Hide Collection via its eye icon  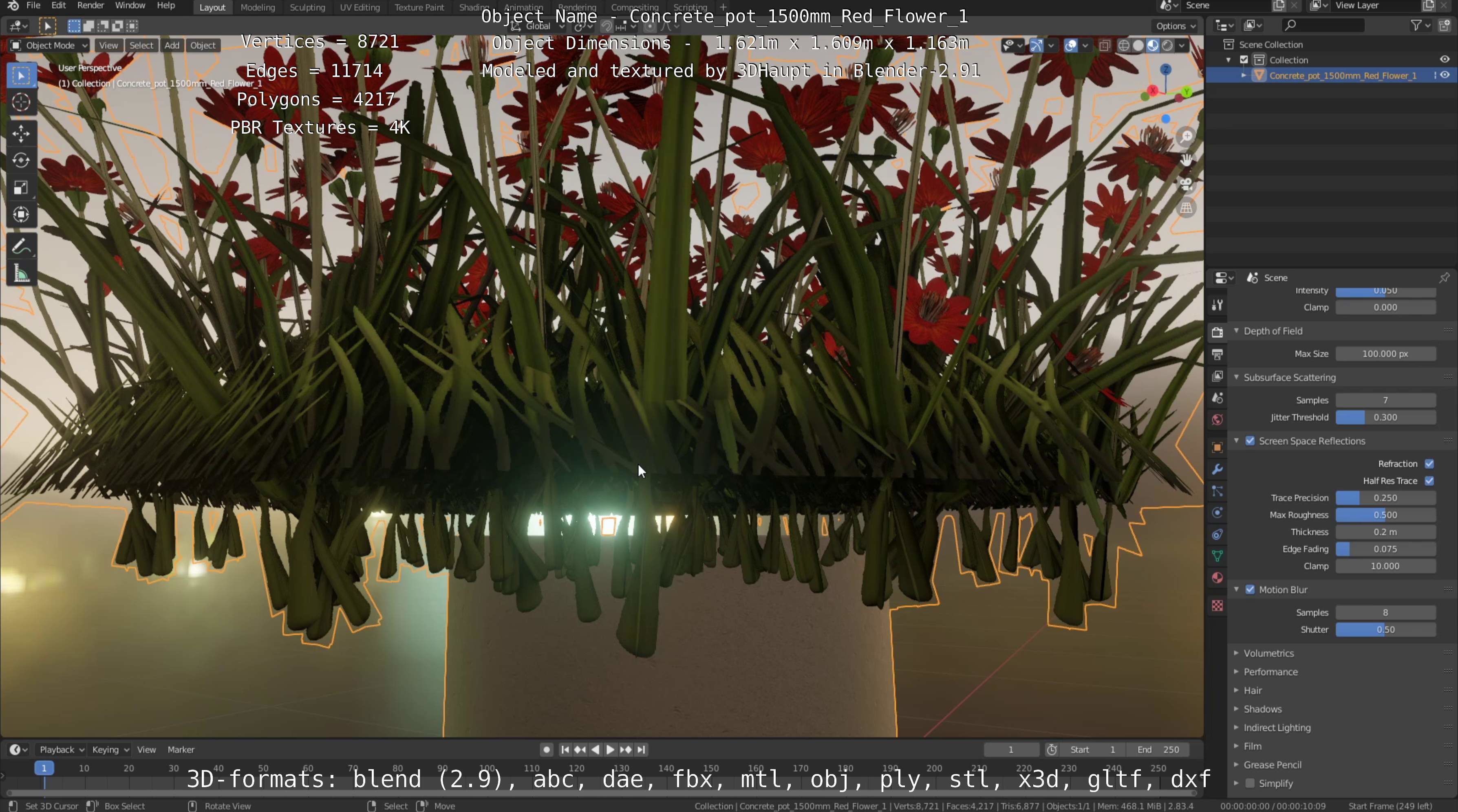click(1445, 59)
